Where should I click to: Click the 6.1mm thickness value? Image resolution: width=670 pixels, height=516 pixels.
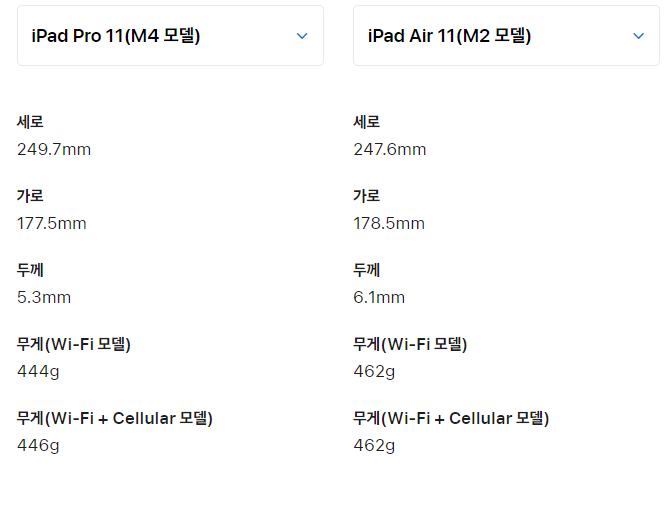coord(379,298)
